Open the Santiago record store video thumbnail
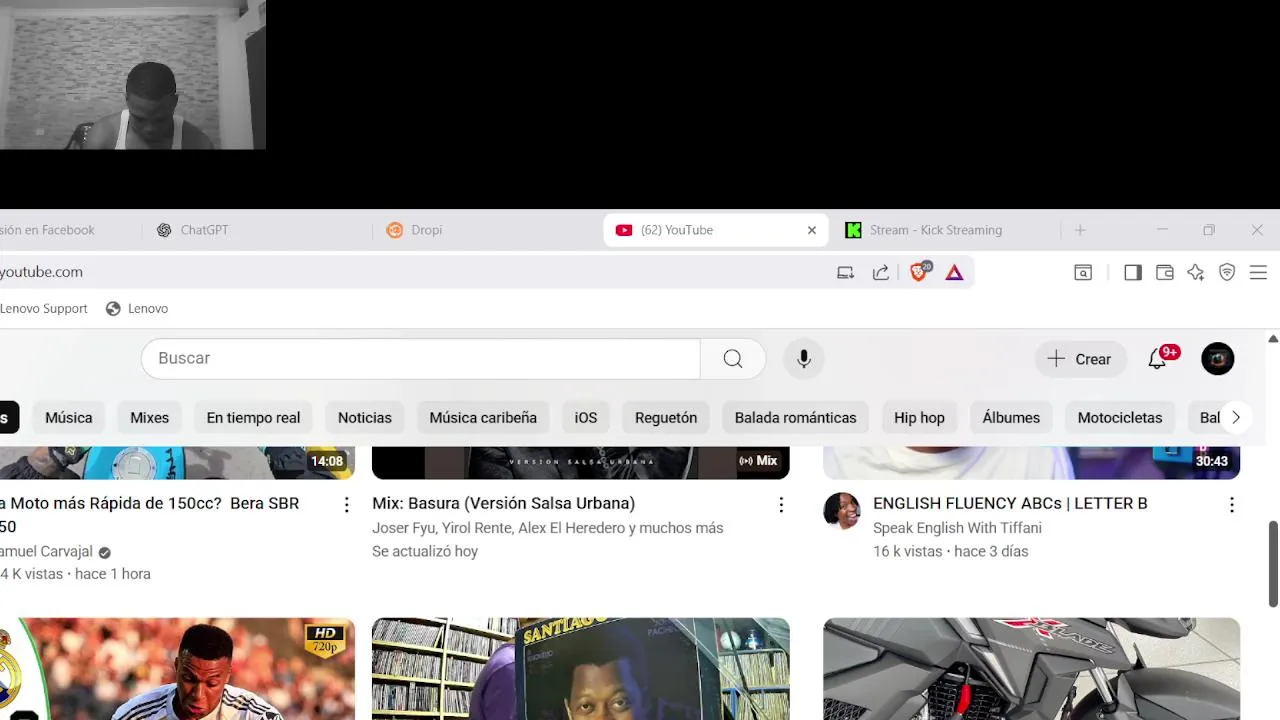 click(x=580, y=669)
